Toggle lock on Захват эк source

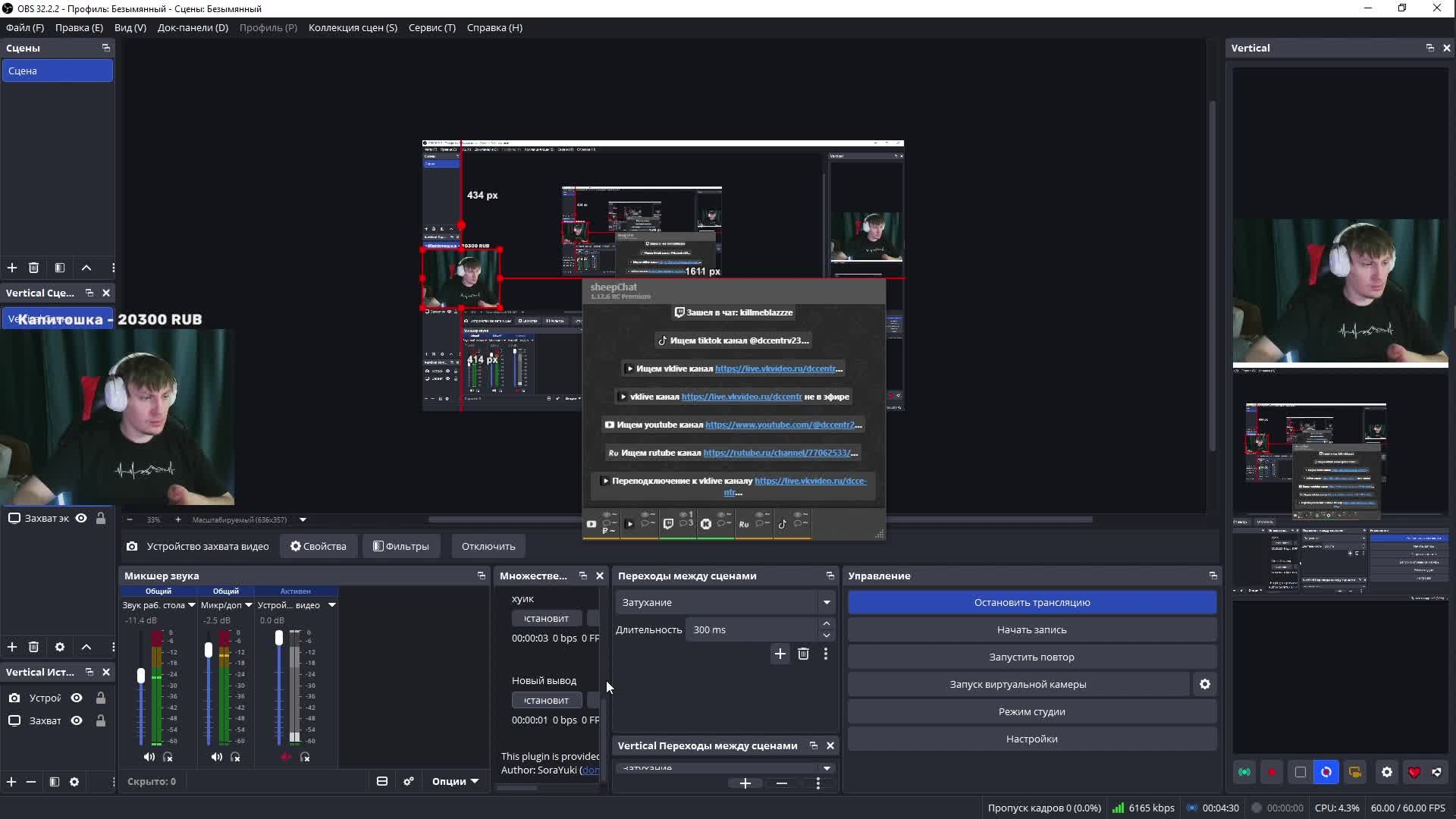(100, 518)
